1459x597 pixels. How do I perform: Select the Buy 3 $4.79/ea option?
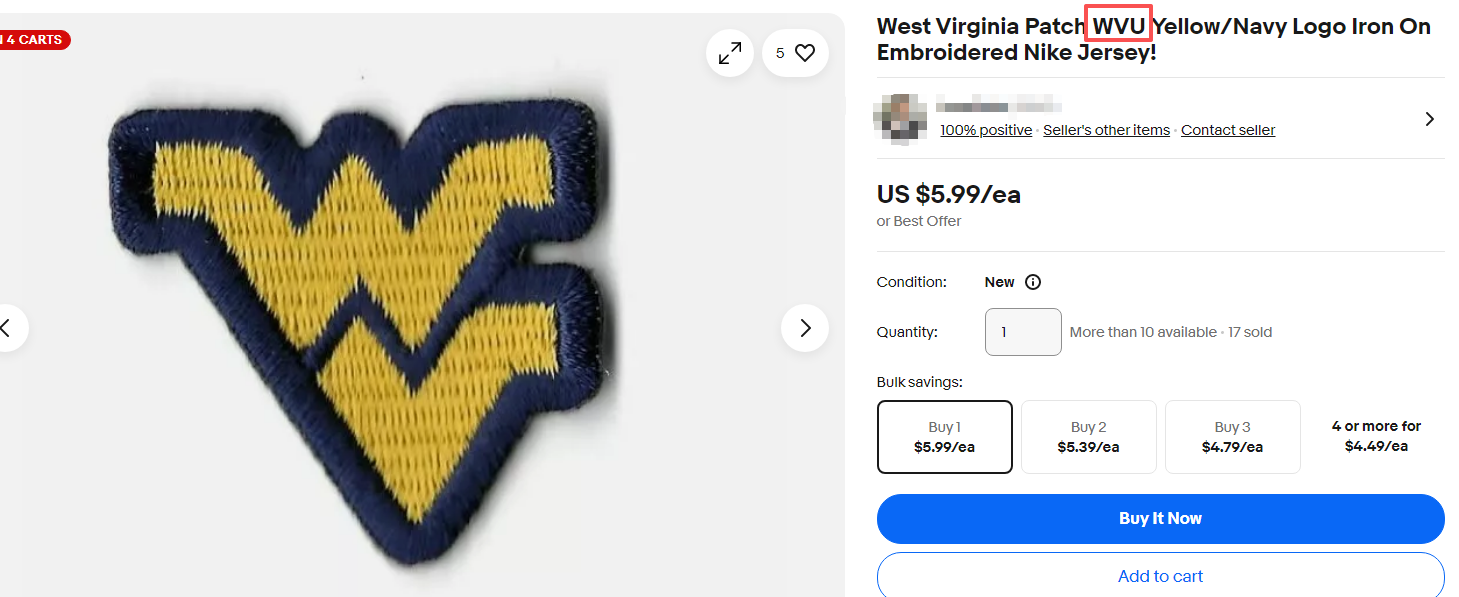point(1232,436)
